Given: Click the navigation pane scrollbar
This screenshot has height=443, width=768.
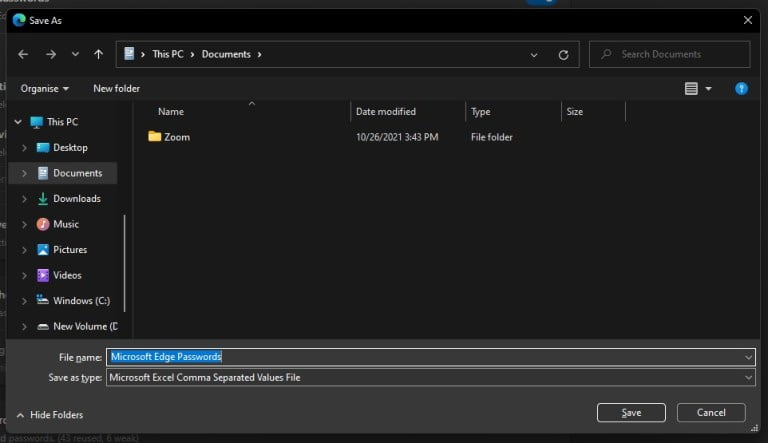Looking at the screenshot, I should point(124,263).
